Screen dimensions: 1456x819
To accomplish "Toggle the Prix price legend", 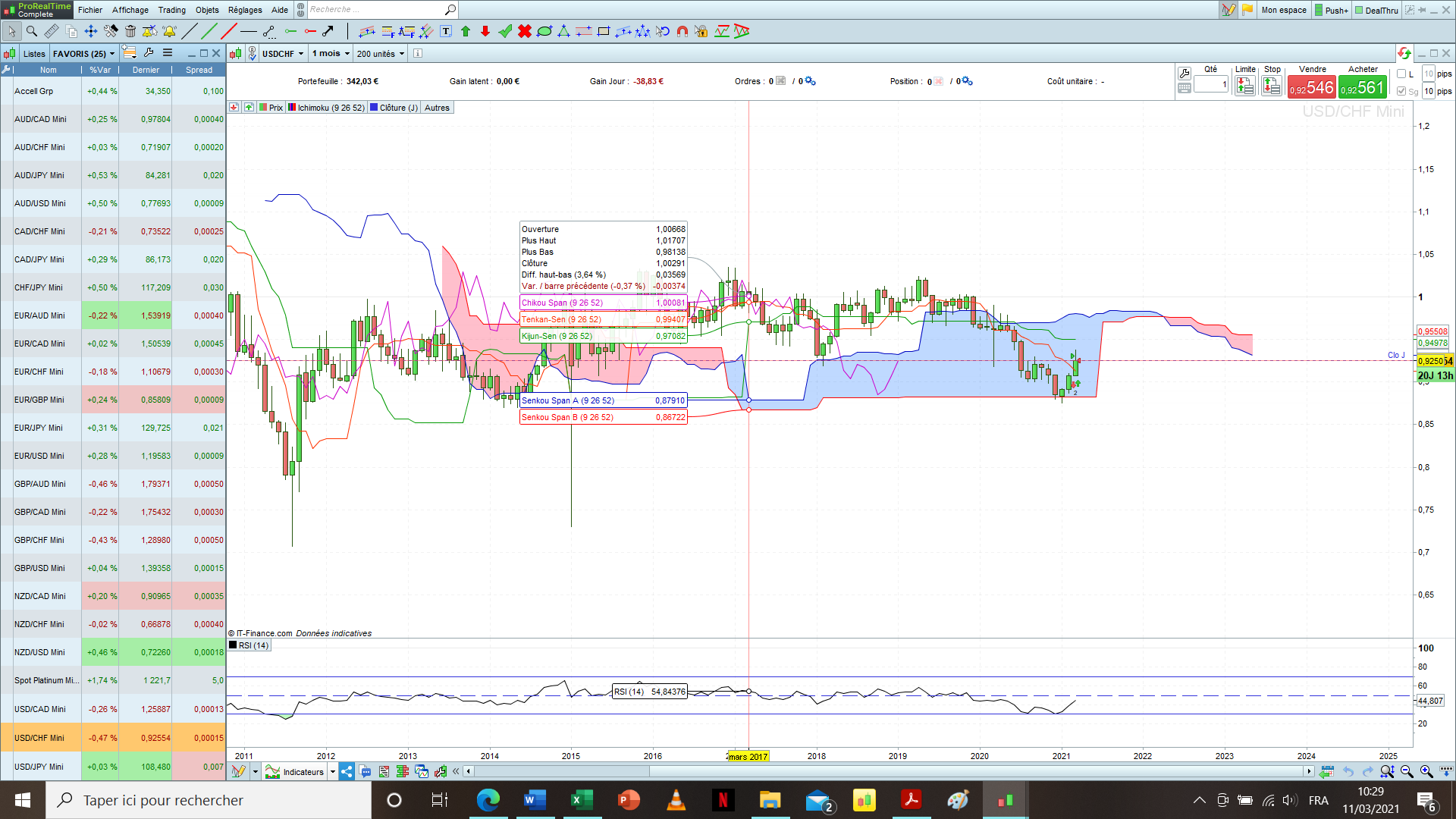I will 271,108.
